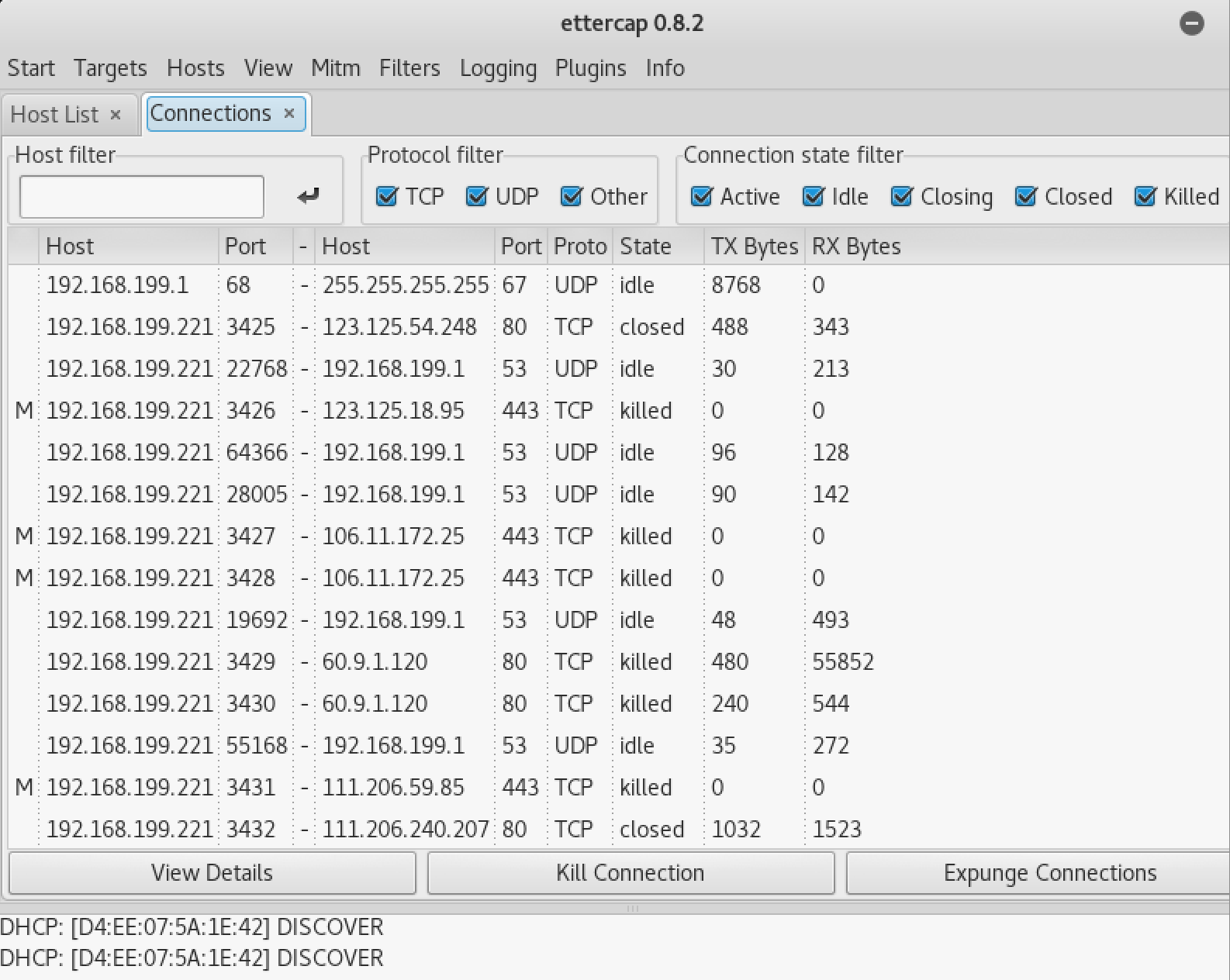Sort by the State column header
The image size is (1230, 980).
click(x=658, y=247)
